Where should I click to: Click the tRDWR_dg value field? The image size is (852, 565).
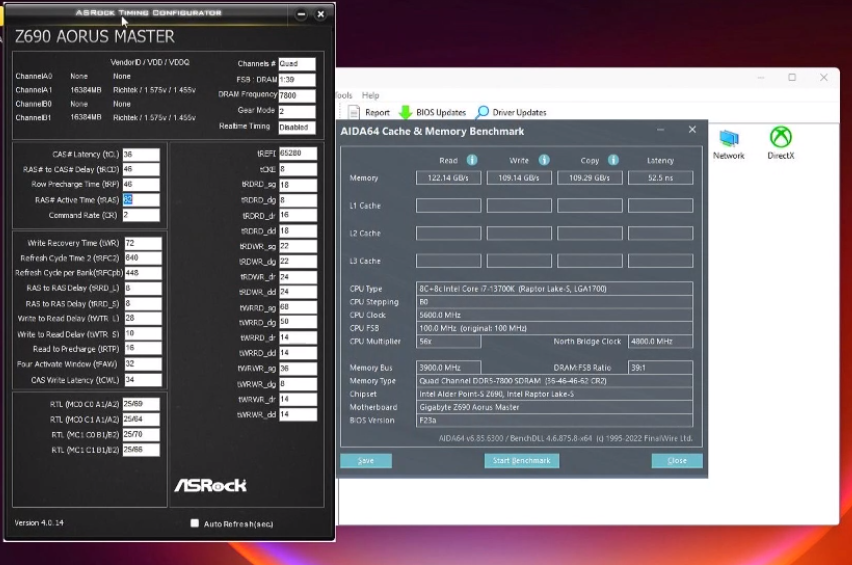(x=298, y=261)
